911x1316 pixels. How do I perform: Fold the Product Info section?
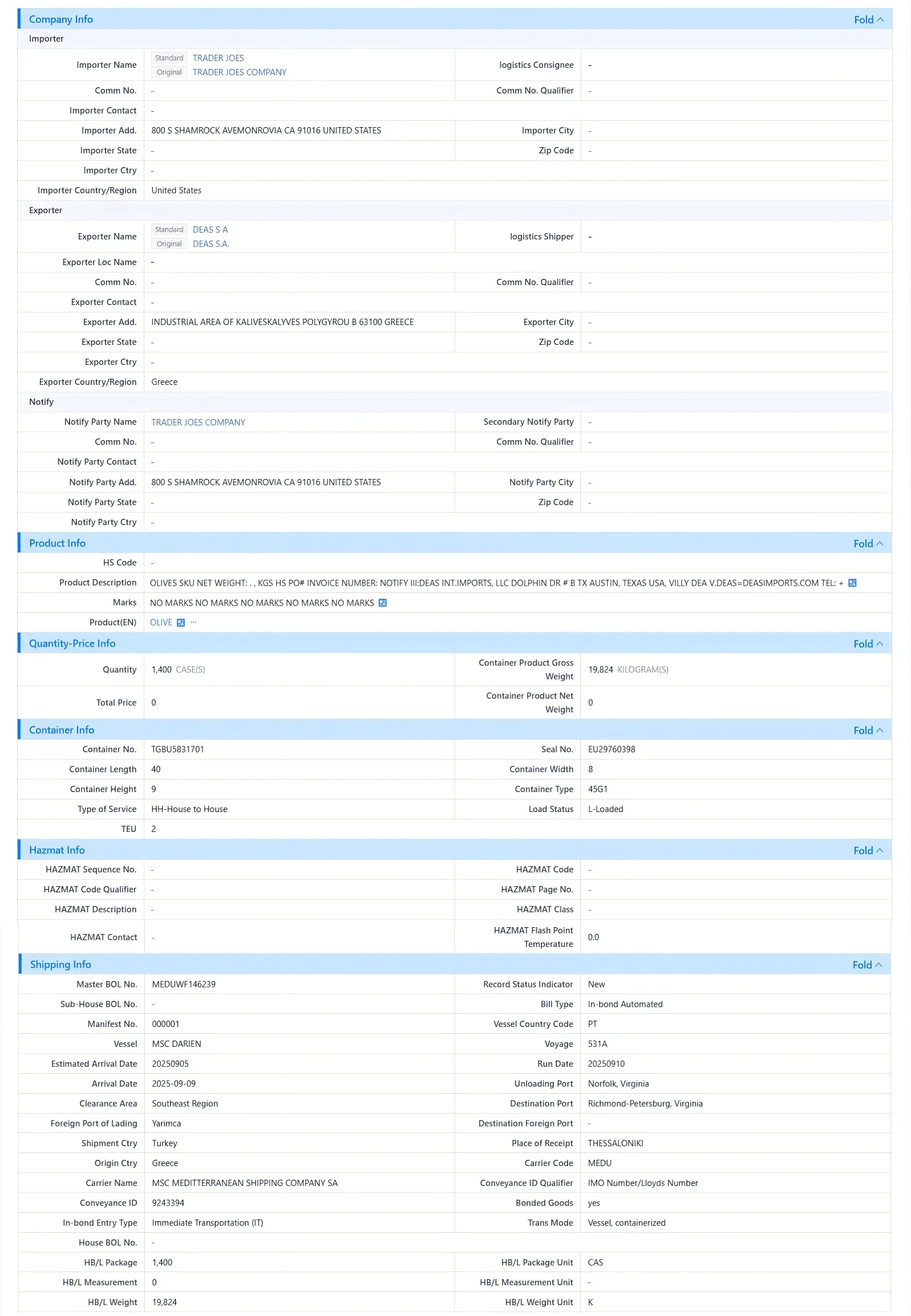pyautogui.click(x=868, y=543)
